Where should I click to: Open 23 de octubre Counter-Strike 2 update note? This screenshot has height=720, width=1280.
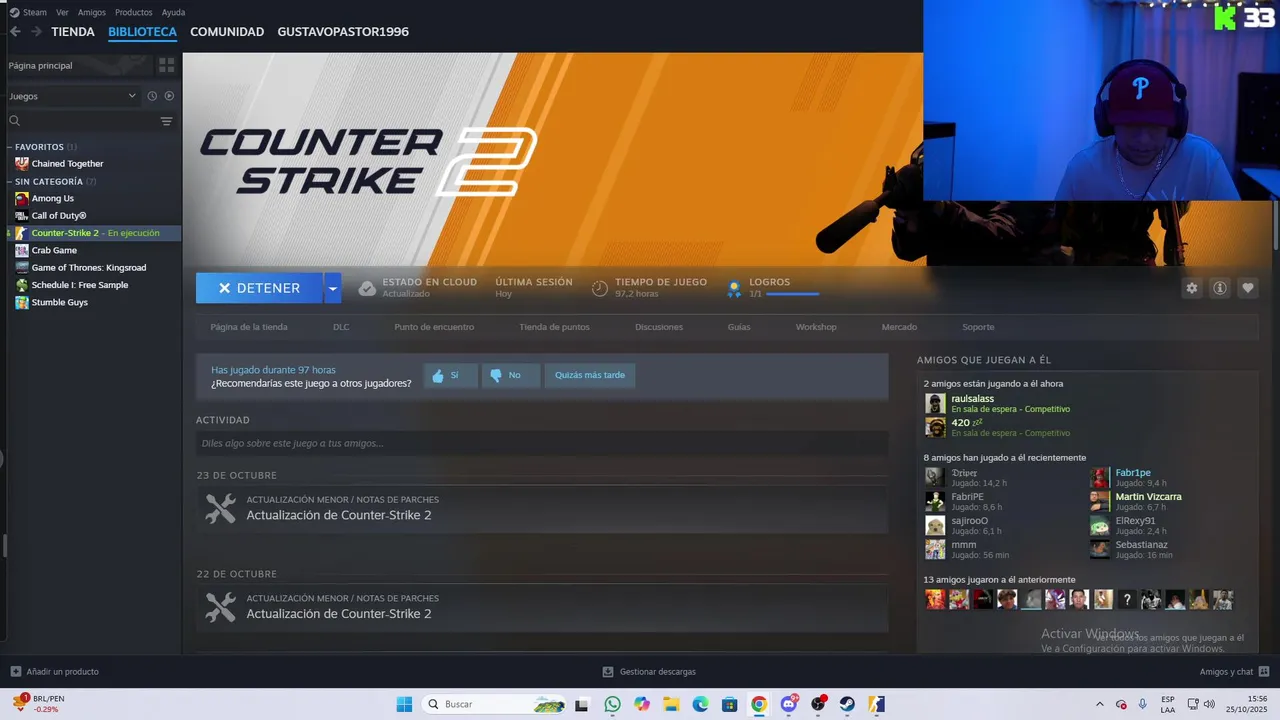[x=542, y=509]
